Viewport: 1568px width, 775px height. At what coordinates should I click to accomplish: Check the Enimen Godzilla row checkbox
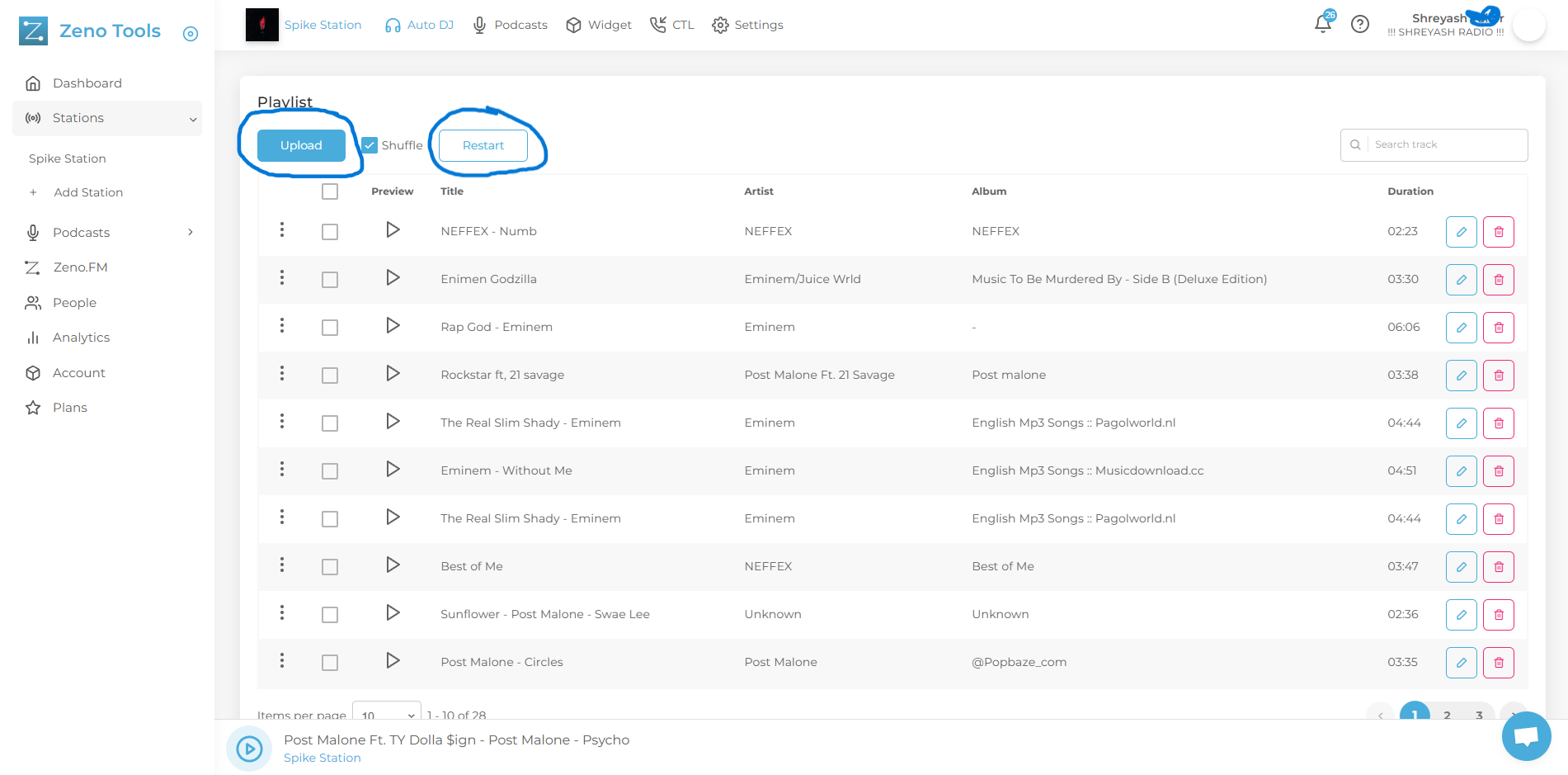pos(330,280)
